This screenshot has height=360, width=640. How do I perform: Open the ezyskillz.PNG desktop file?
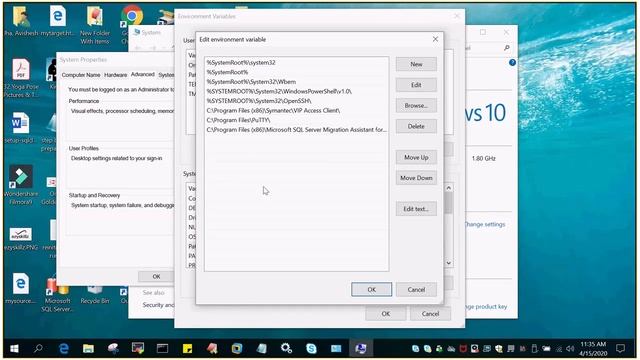tap(20, 238)
